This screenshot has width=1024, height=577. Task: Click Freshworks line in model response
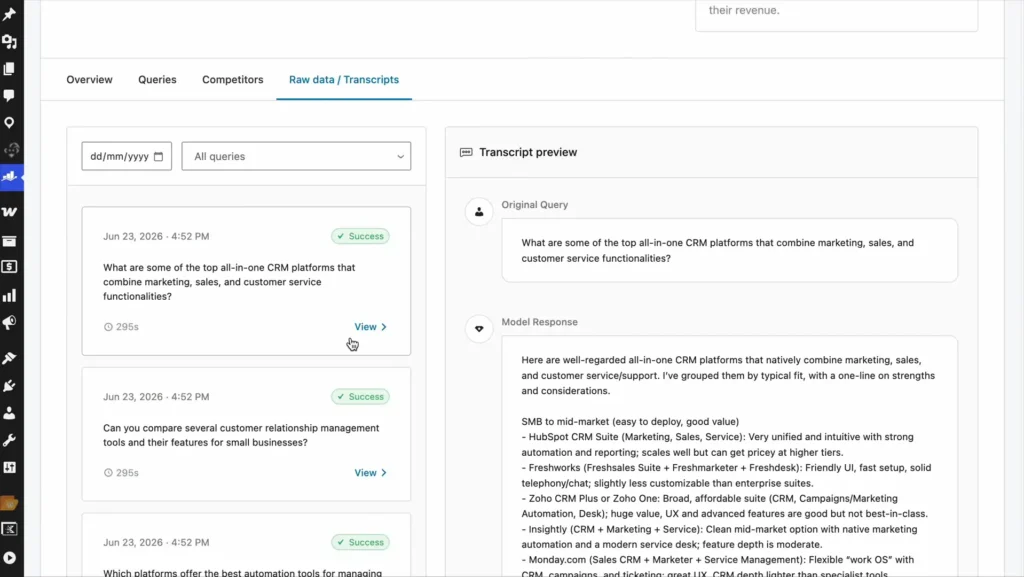(x=726, y=475)
